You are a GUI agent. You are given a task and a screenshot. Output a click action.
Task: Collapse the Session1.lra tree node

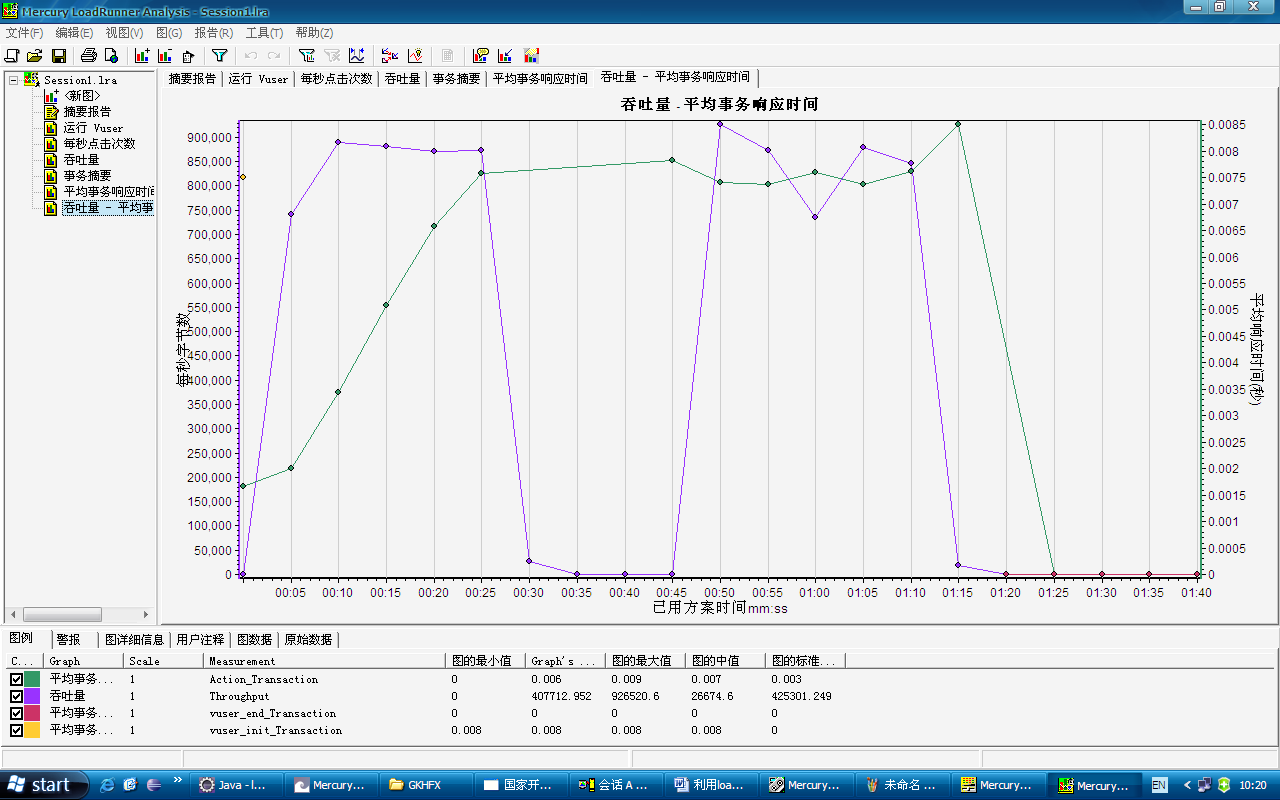(x=13, y=79)
